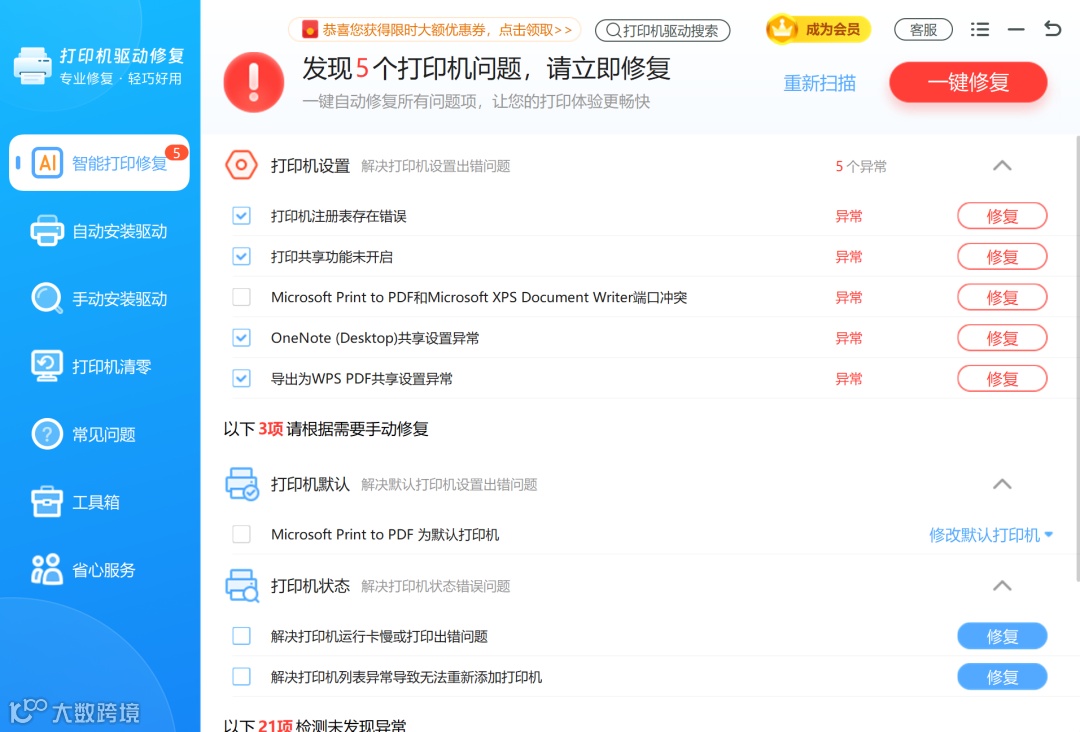
Task: Click the default printer (打印机默认) section icon
Action: (x=242, y=484)
